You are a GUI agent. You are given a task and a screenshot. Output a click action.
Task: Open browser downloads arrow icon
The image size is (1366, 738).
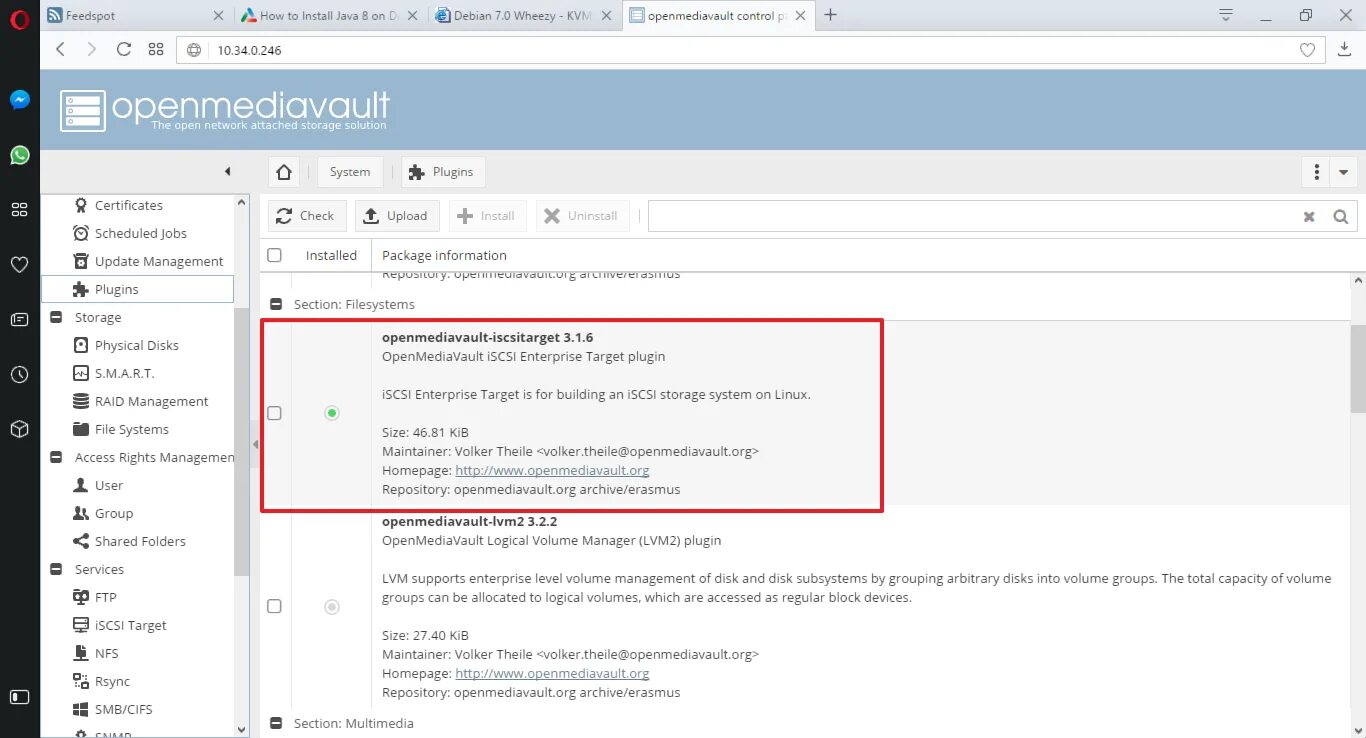coord(1344,49)
